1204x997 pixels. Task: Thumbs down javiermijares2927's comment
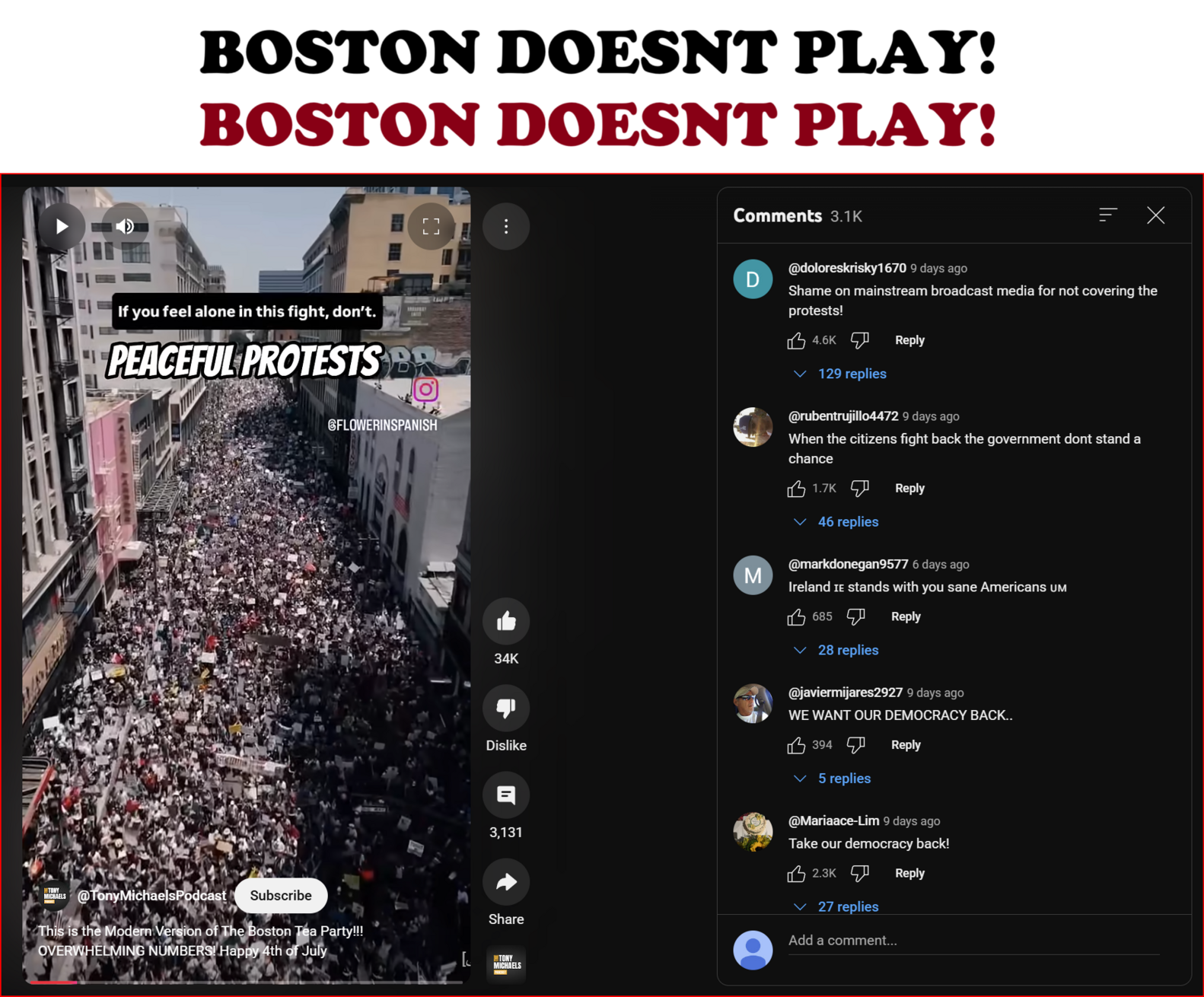855,745
